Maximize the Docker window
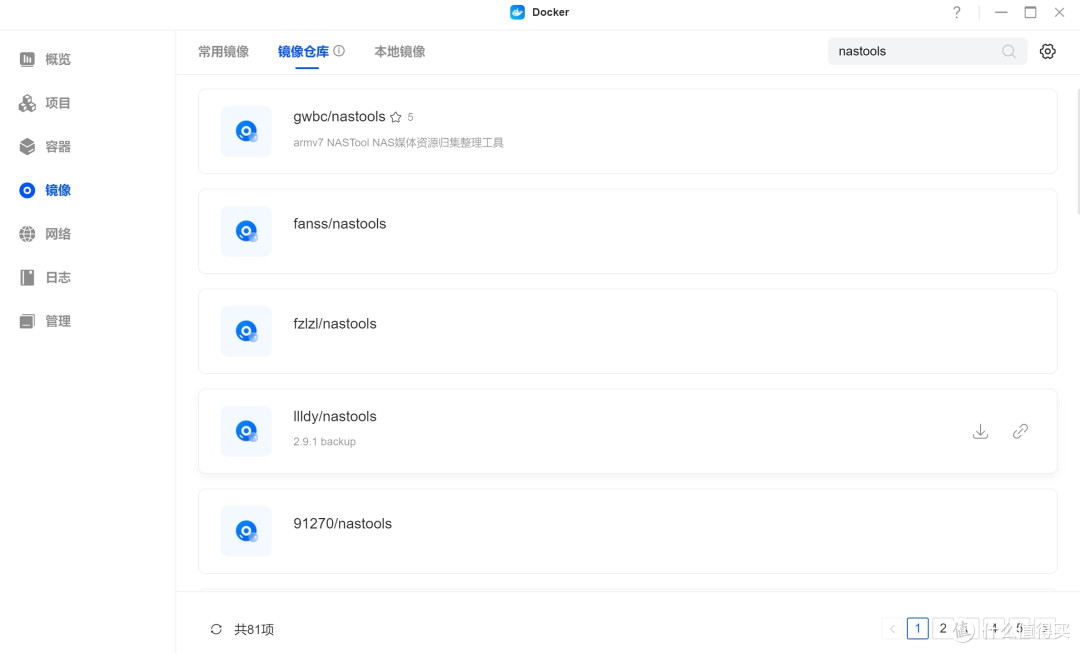The height and width of the screenshot is (653, 1080). pyautogui.click(x=1030, y=12)
